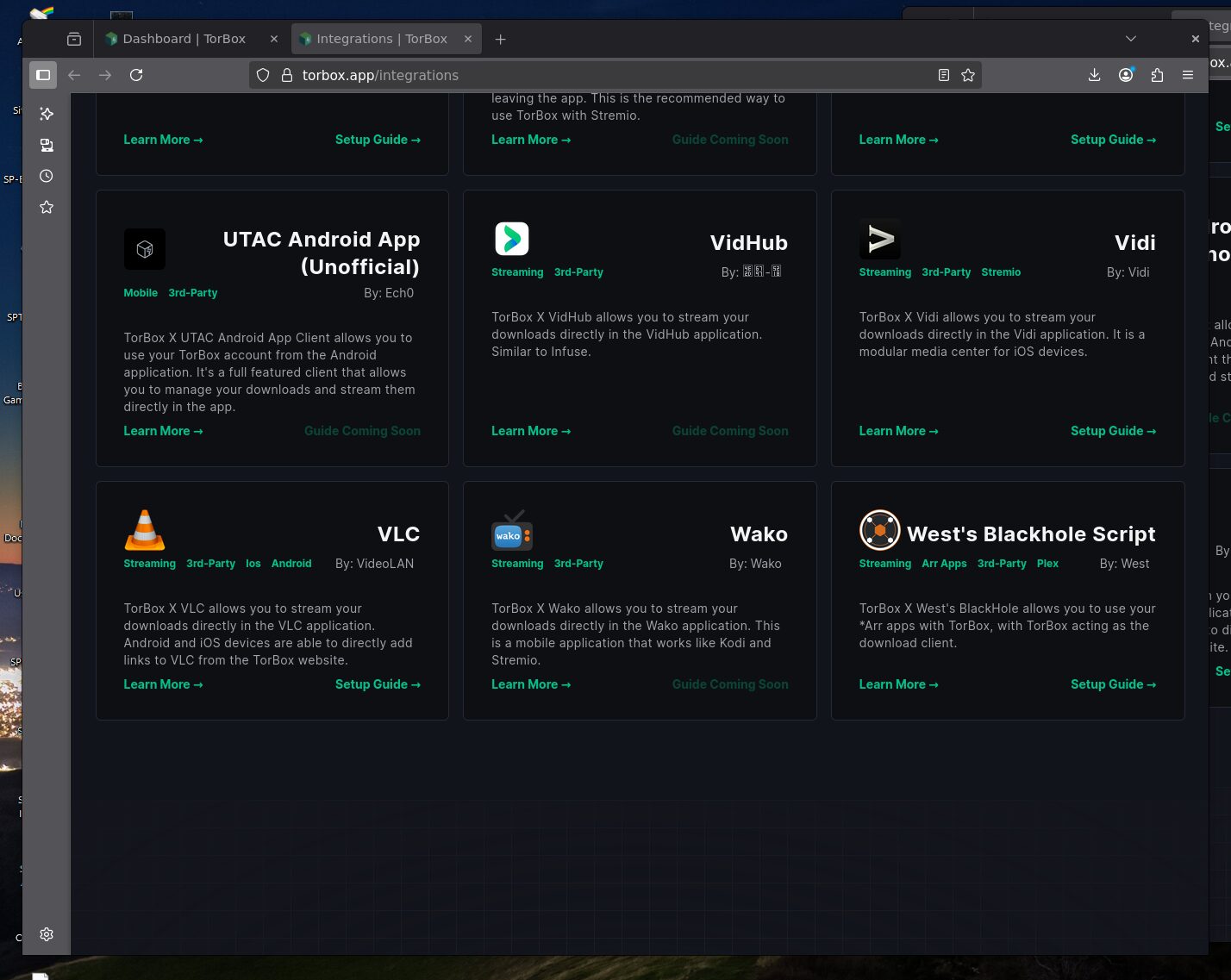Viewport: 1231px width, 980px height.
Task: Click the padlock site info icon
Action: pos(287,75)
